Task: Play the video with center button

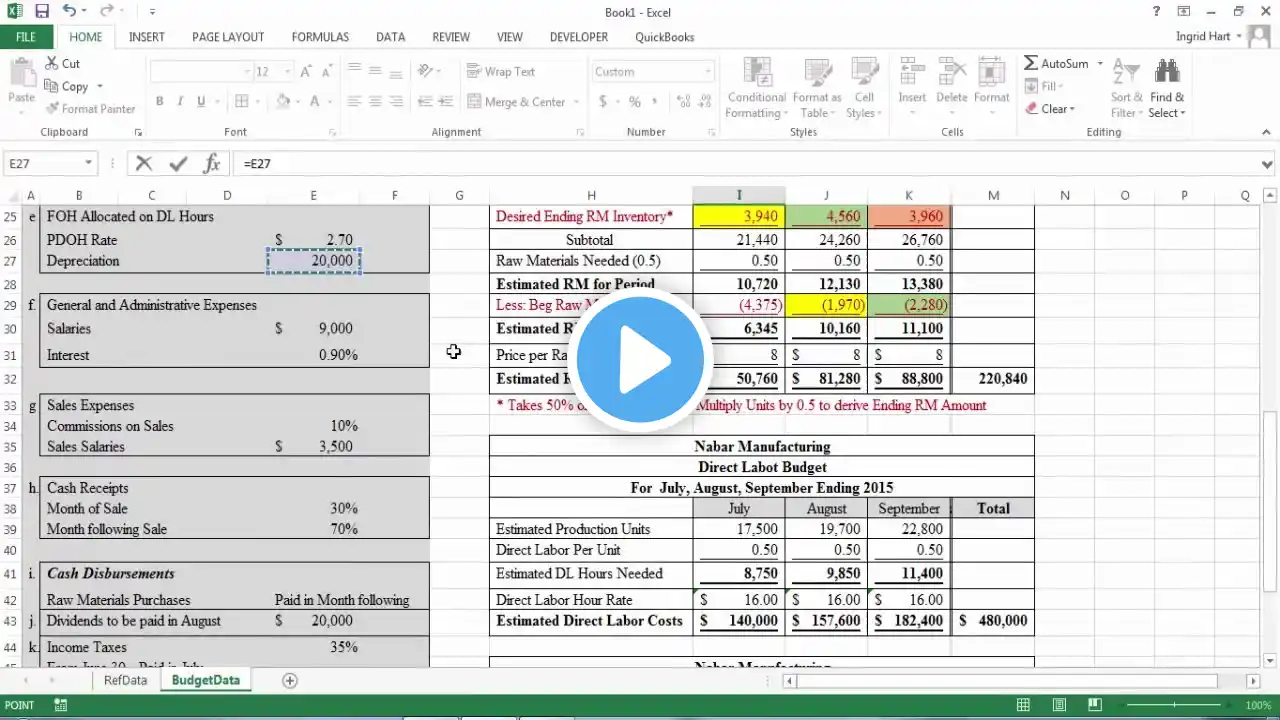Action: coord(640,358)
